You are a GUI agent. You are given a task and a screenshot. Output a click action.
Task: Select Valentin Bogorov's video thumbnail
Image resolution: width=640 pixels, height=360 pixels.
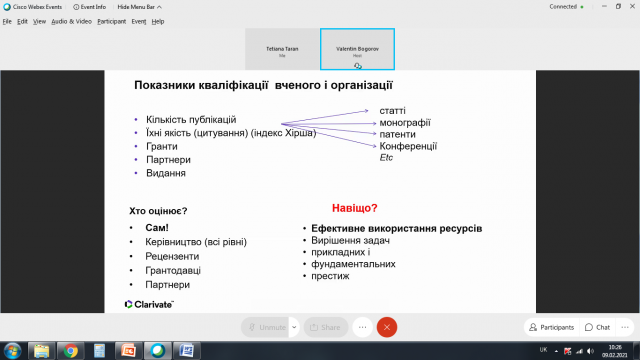pos(357,49)
